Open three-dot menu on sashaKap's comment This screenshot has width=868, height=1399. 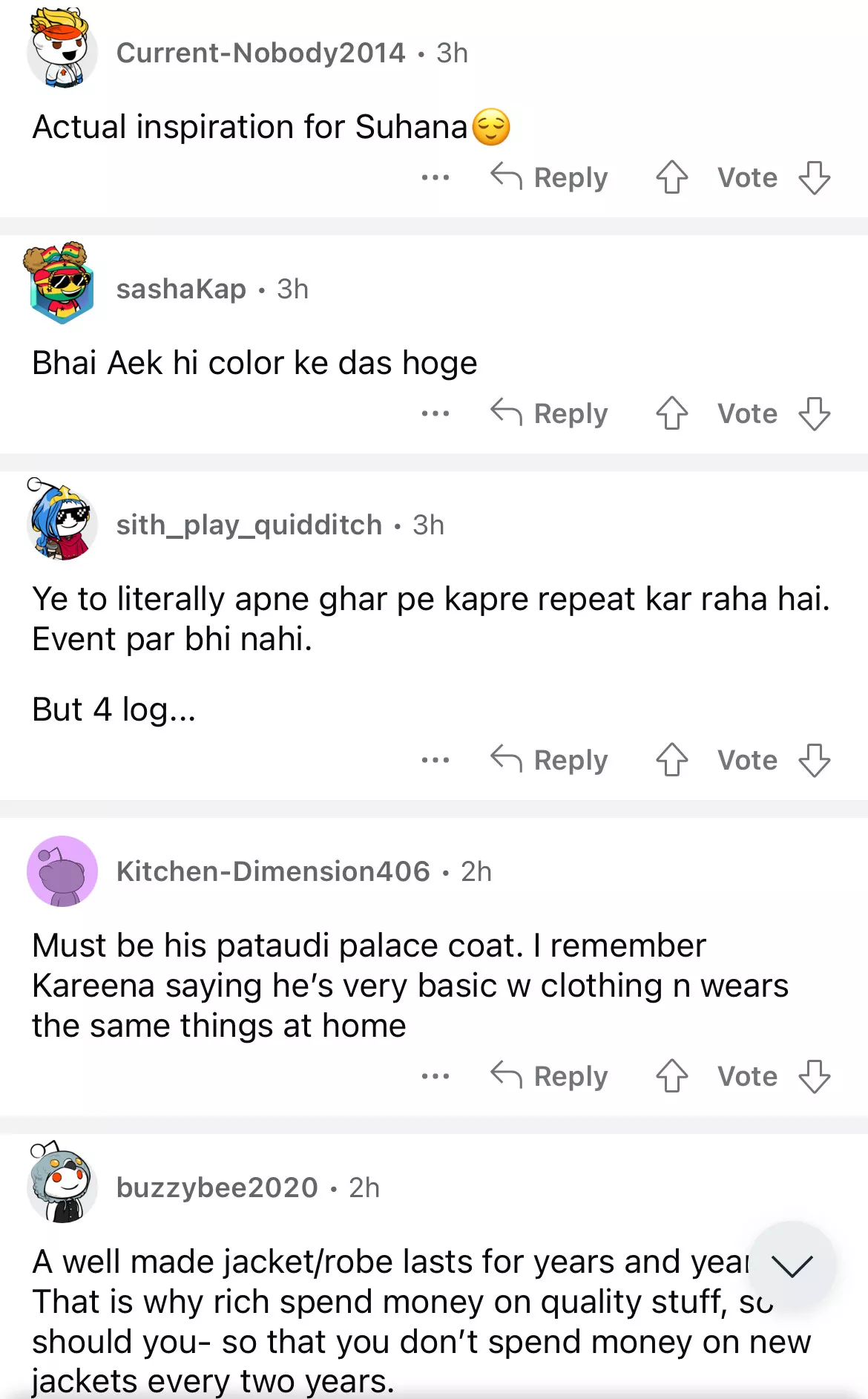coord(435,414)
